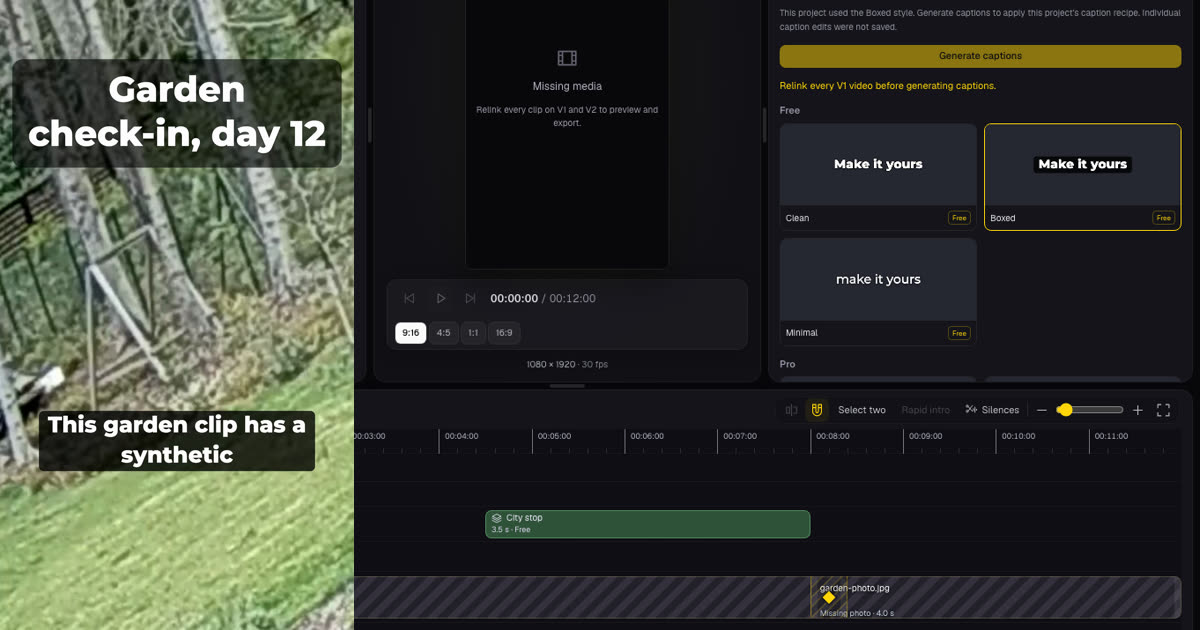1200x630 pixels.
Task: Select the City stop clip on the timeline
Action: pos(647,524)
